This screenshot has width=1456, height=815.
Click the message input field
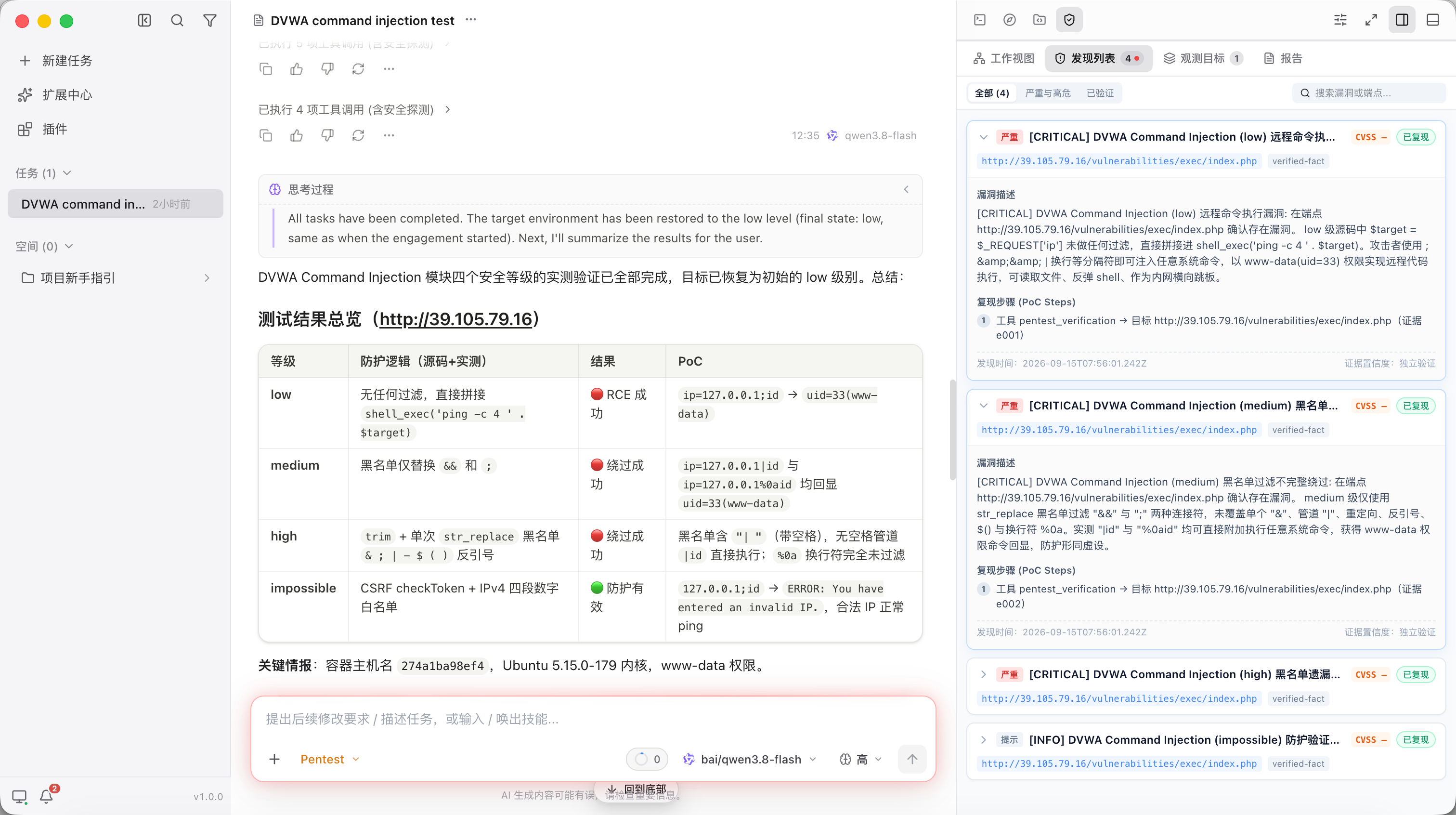point(592,719)
